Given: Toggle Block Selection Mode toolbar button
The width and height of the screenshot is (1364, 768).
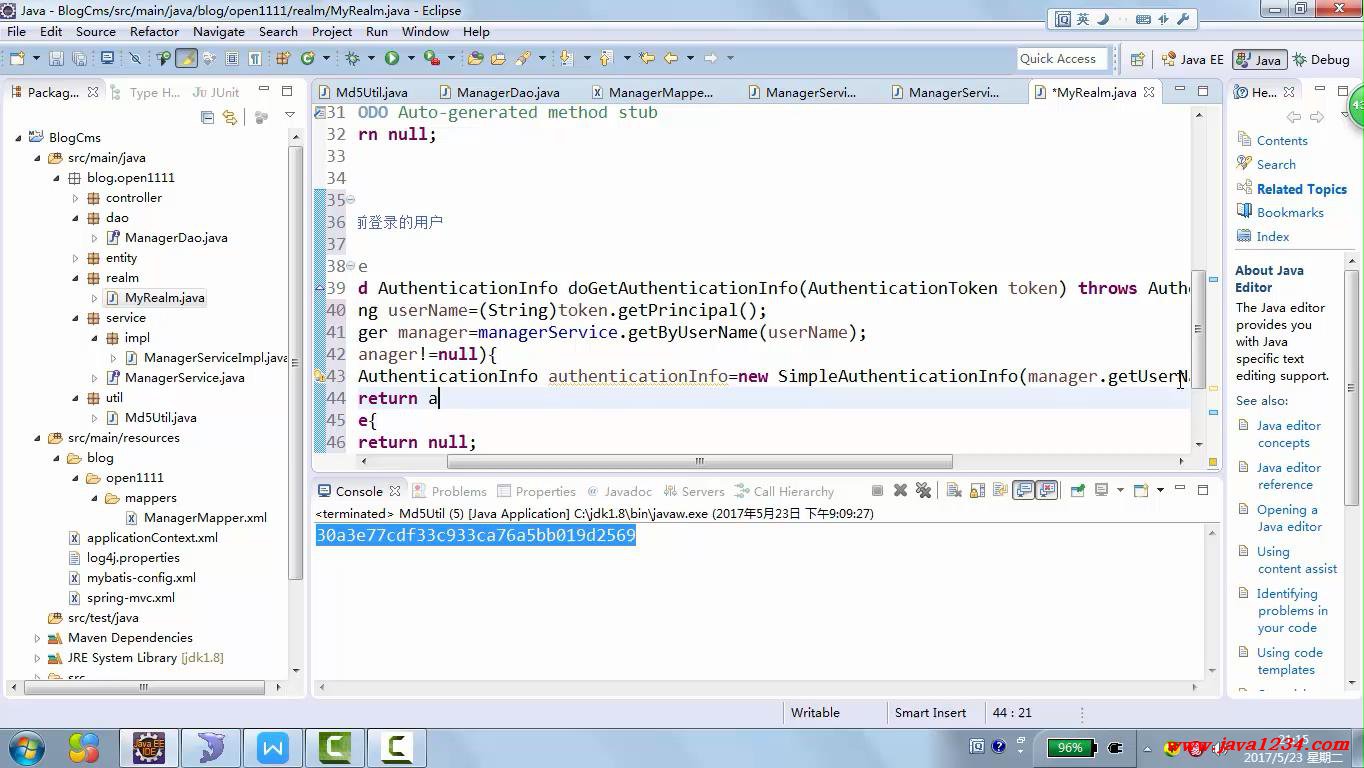Looking at the screenshot, I should pos(231,58).
